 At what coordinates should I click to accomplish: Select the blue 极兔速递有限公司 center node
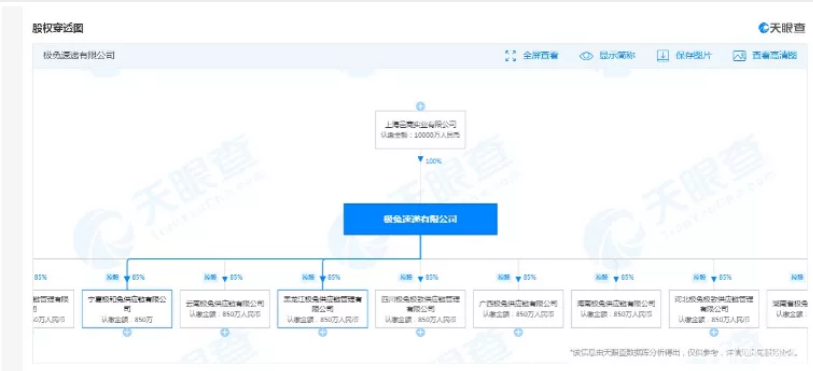(x=420, y=219)
